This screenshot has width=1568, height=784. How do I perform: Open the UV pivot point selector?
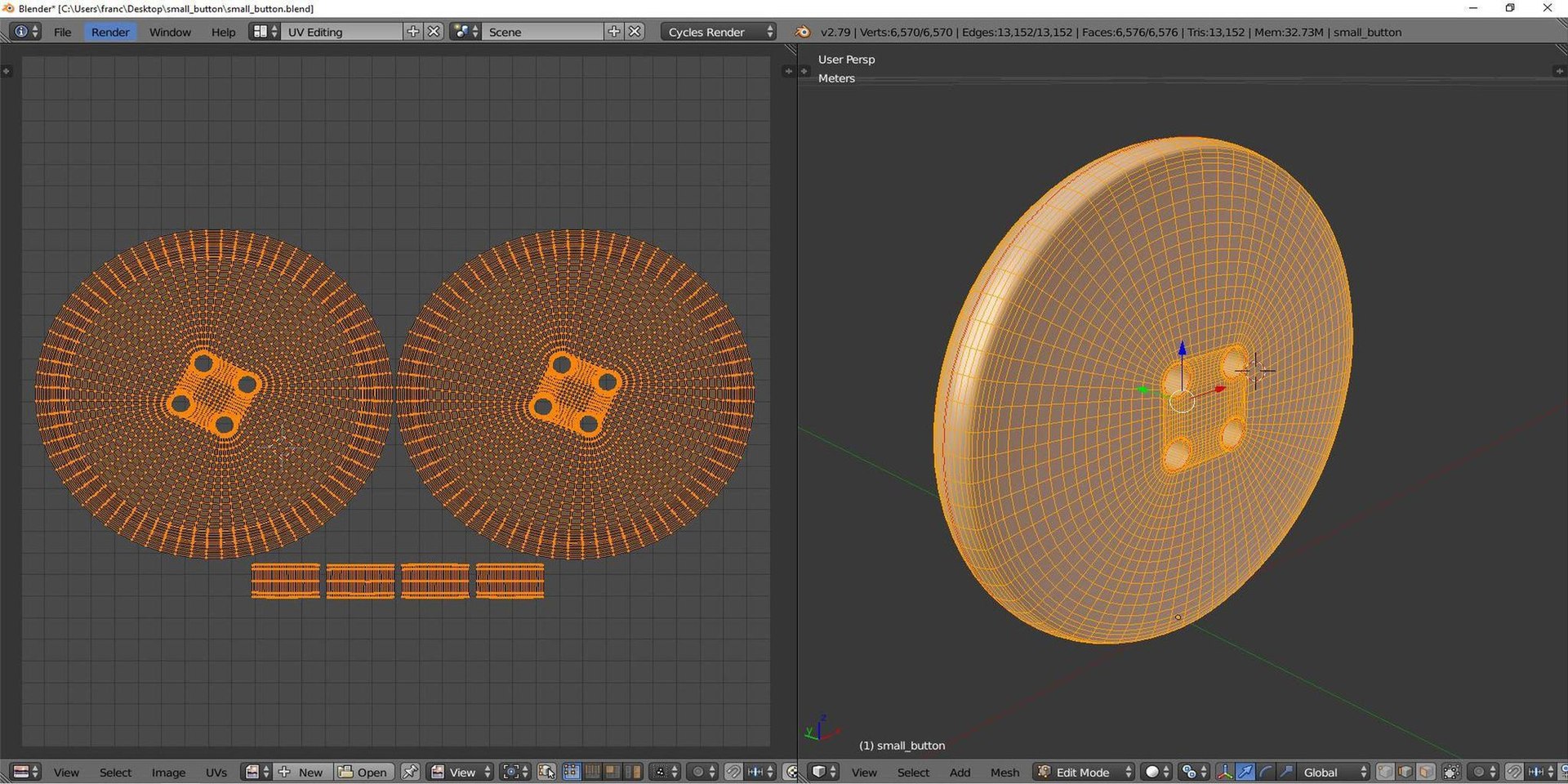(x=516, y=772)
